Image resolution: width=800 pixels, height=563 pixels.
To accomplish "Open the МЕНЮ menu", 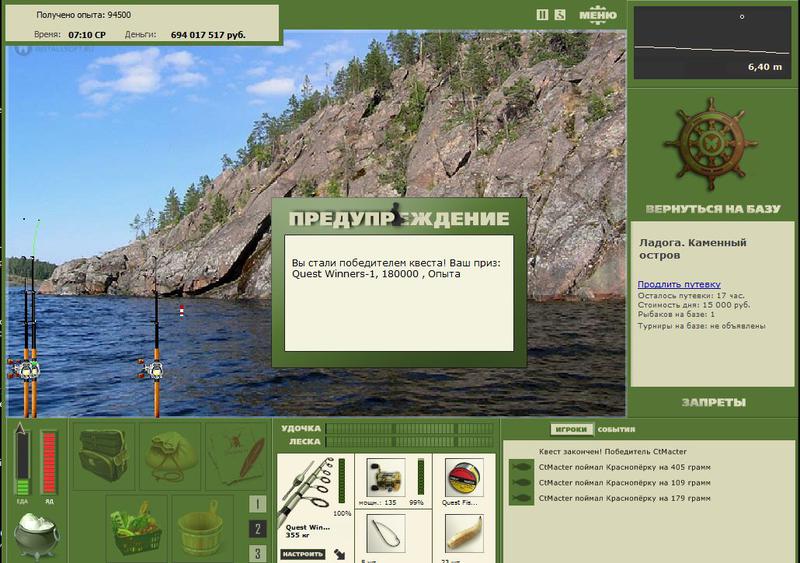I will (598, 15).
